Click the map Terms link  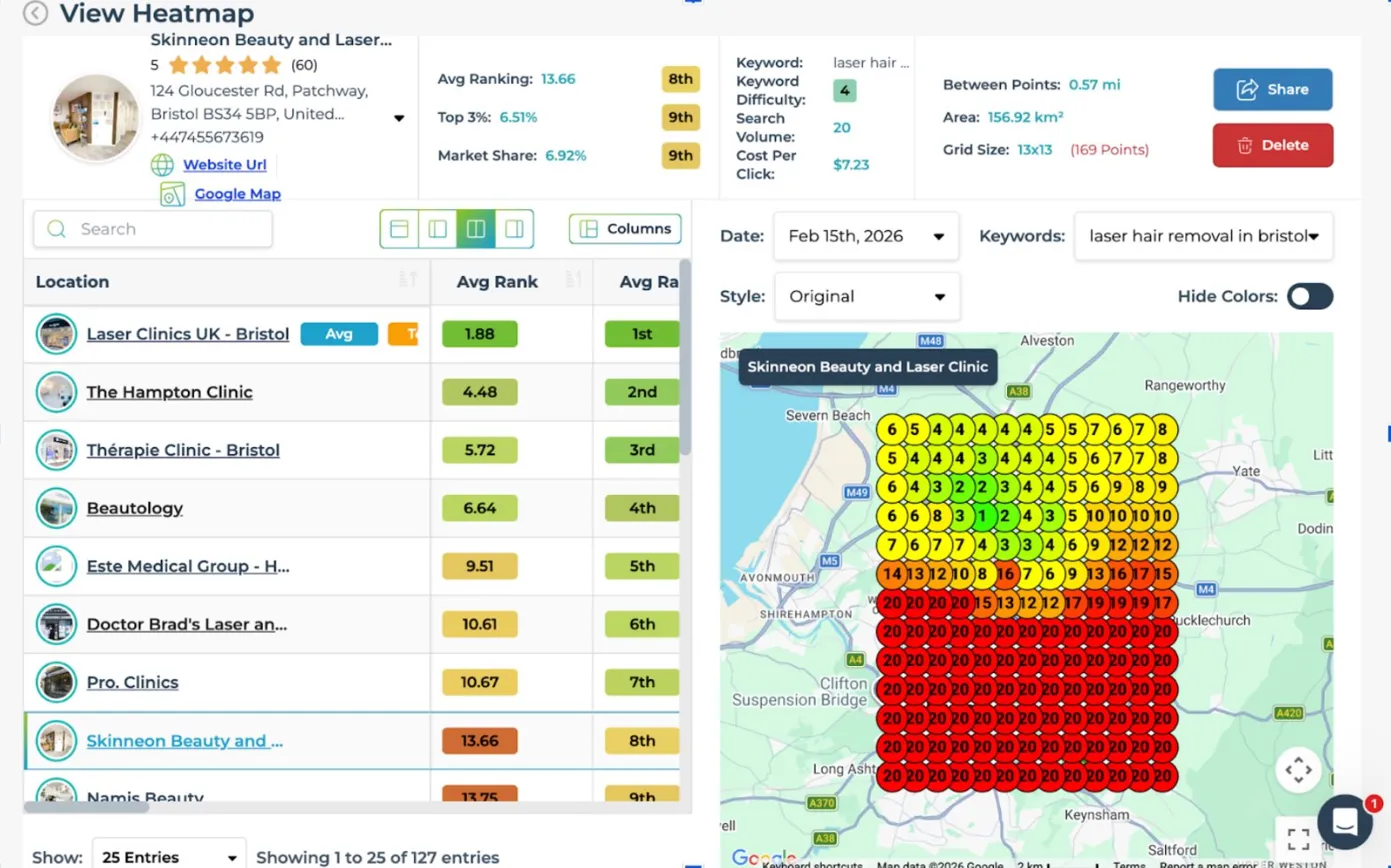click(1129, 864)
